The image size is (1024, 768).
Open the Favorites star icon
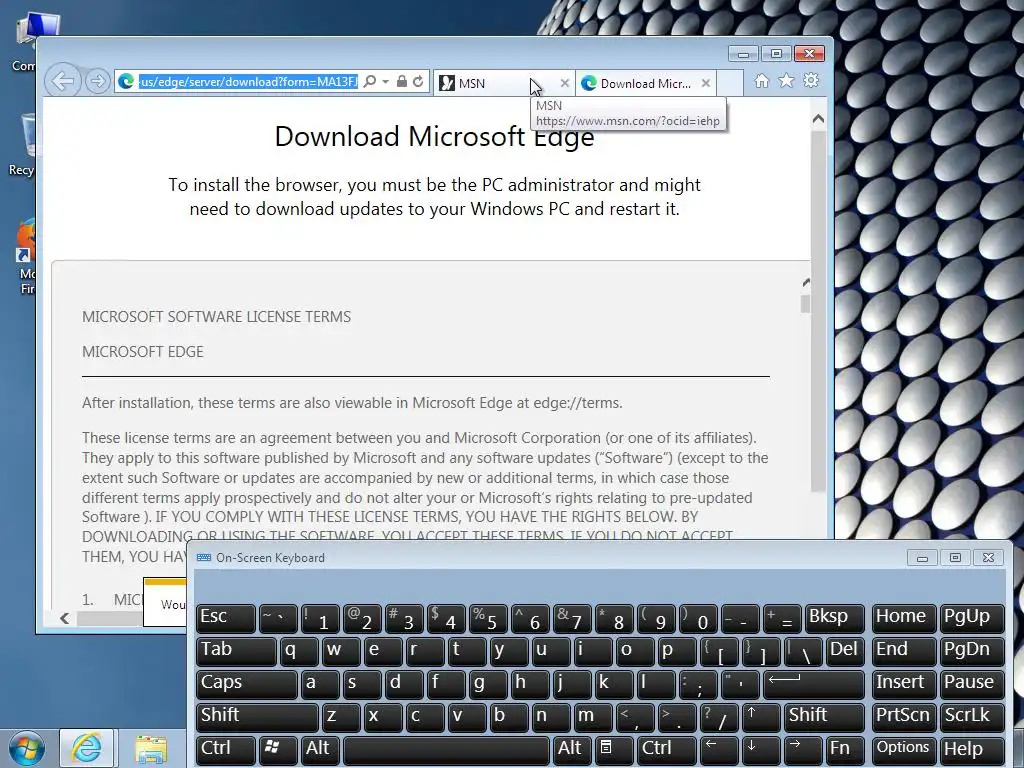(786, 80)
